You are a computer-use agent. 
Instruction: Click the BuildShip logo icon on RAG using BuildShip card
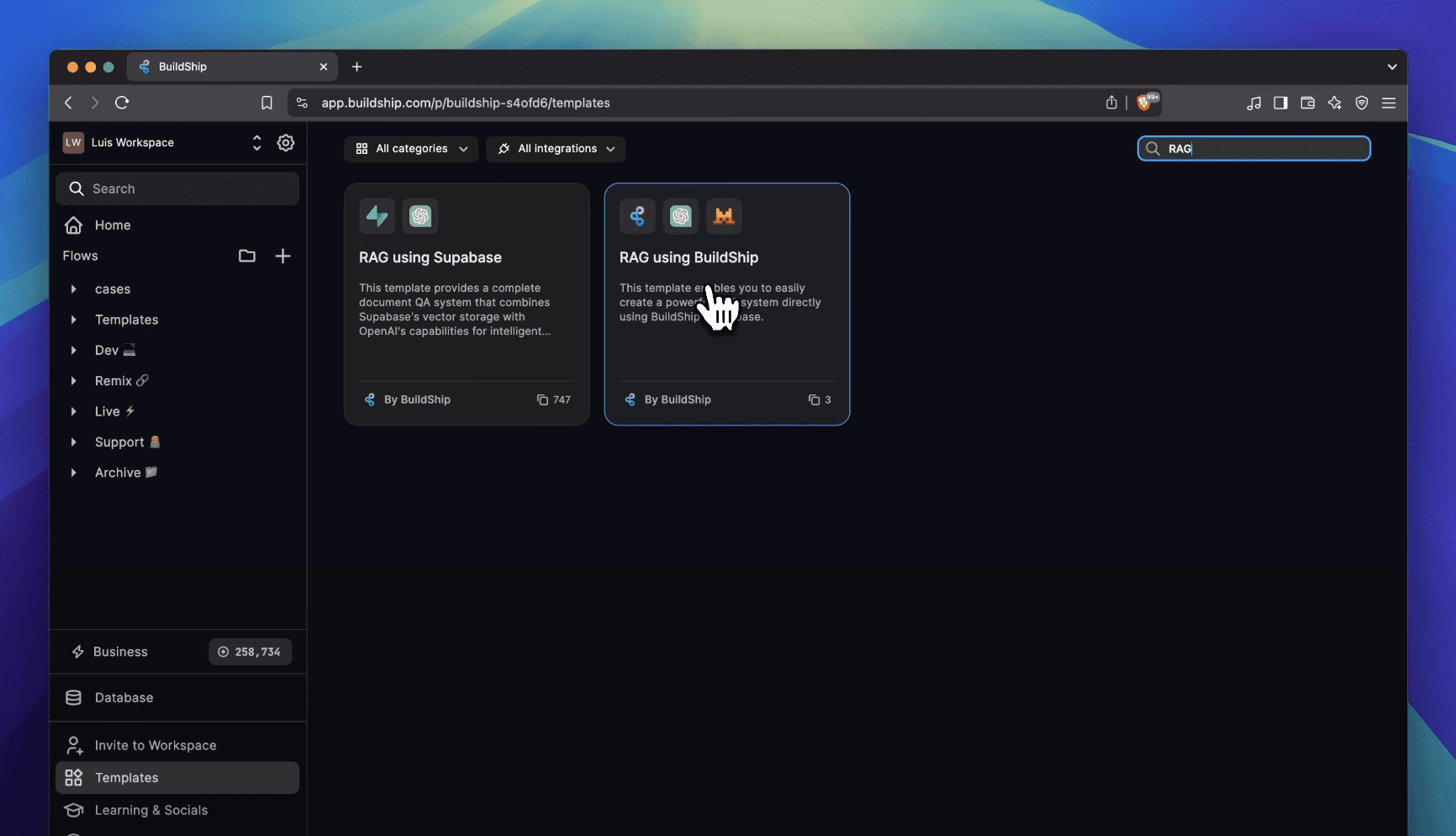coord(637,216)
